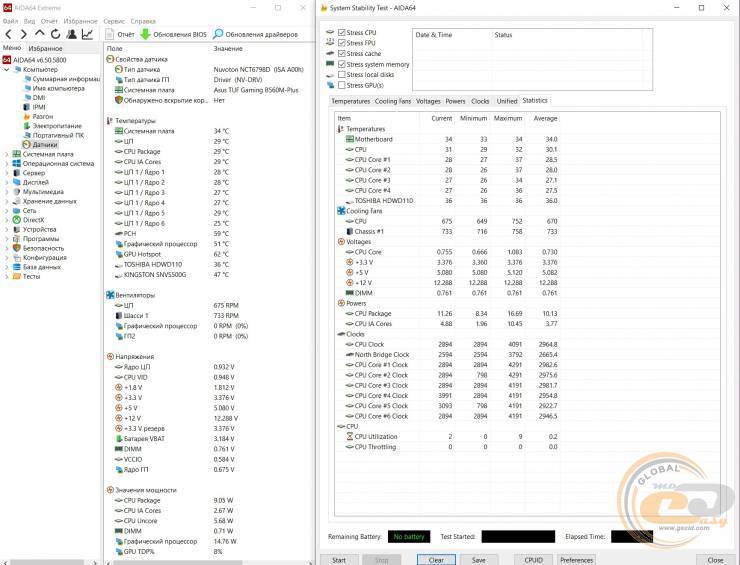Switch to the Powers tab
740x565 pixels.
click(x=455, y=101)
